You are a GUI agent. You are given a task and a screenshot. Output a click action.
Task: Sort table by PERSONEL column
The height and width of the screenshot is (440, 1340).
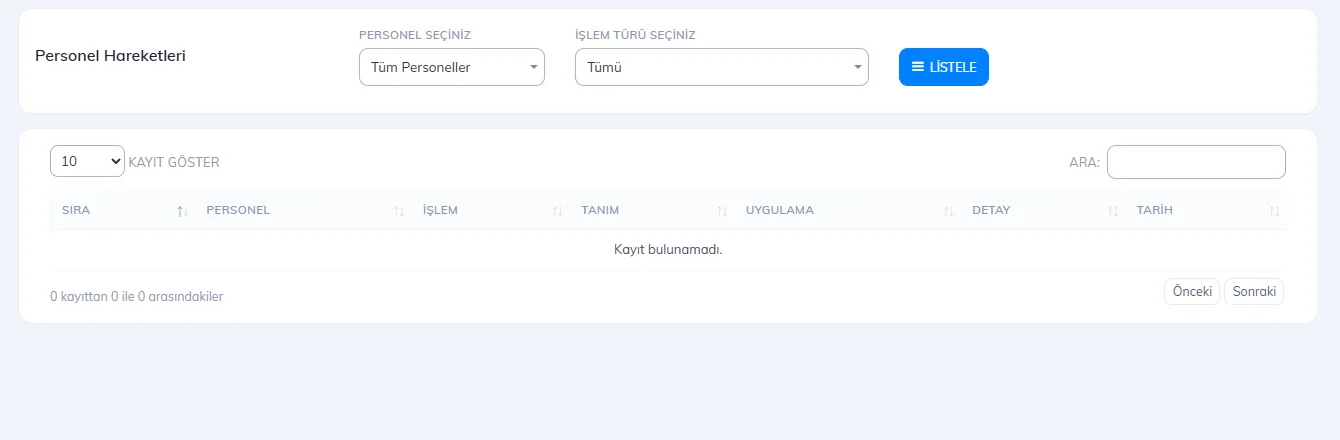(303, 210)
